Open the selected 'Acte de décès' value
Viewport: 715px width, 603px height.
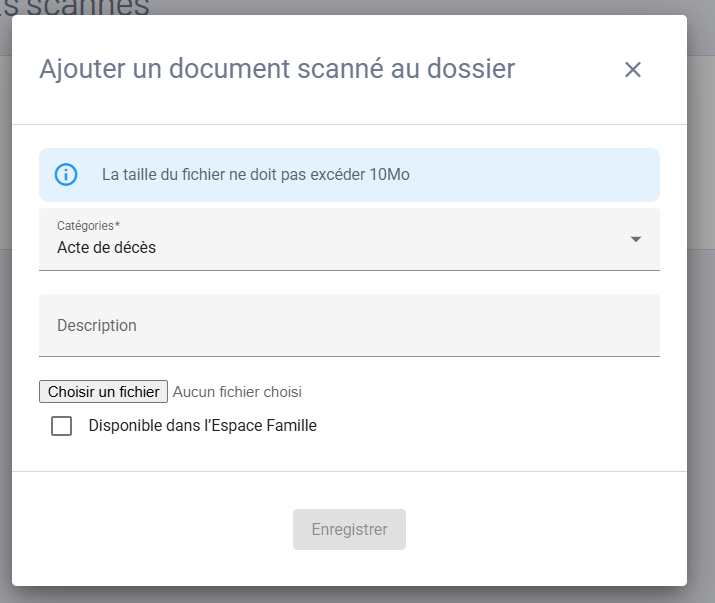pyautogui.click(x=107, y=247)
